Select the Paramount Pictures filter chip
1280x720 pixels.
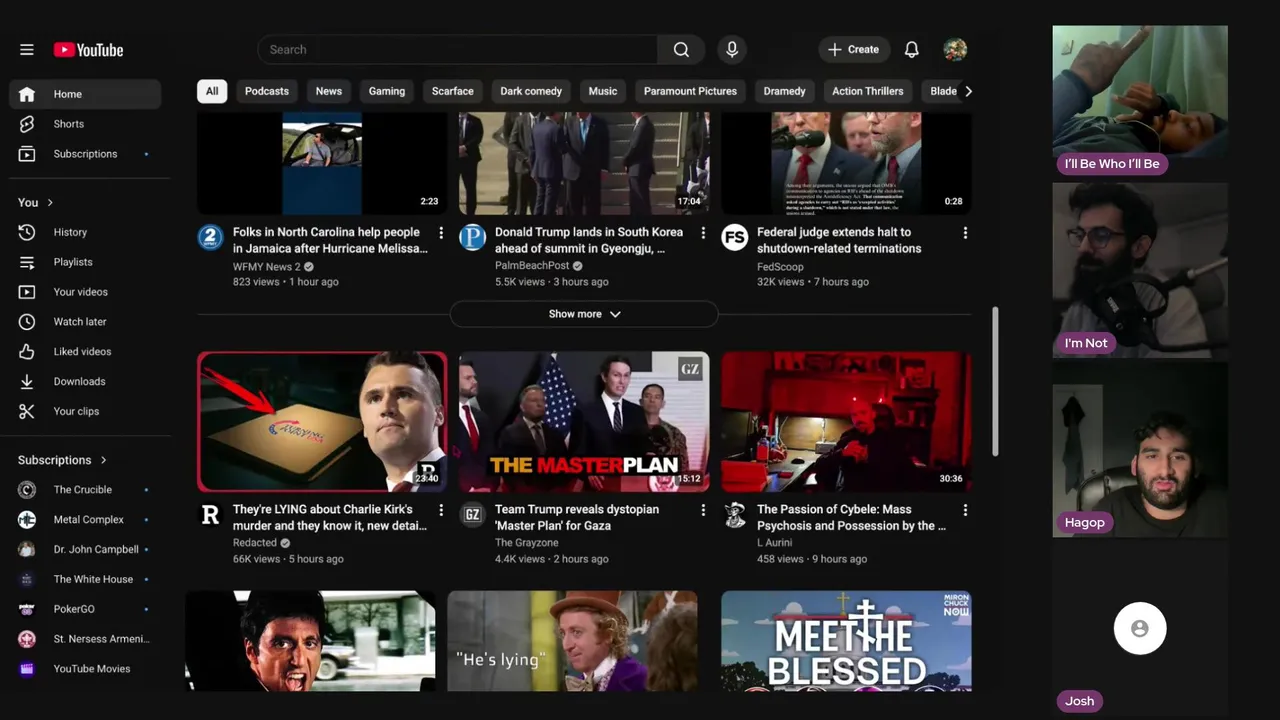click(x=690, y=91)
